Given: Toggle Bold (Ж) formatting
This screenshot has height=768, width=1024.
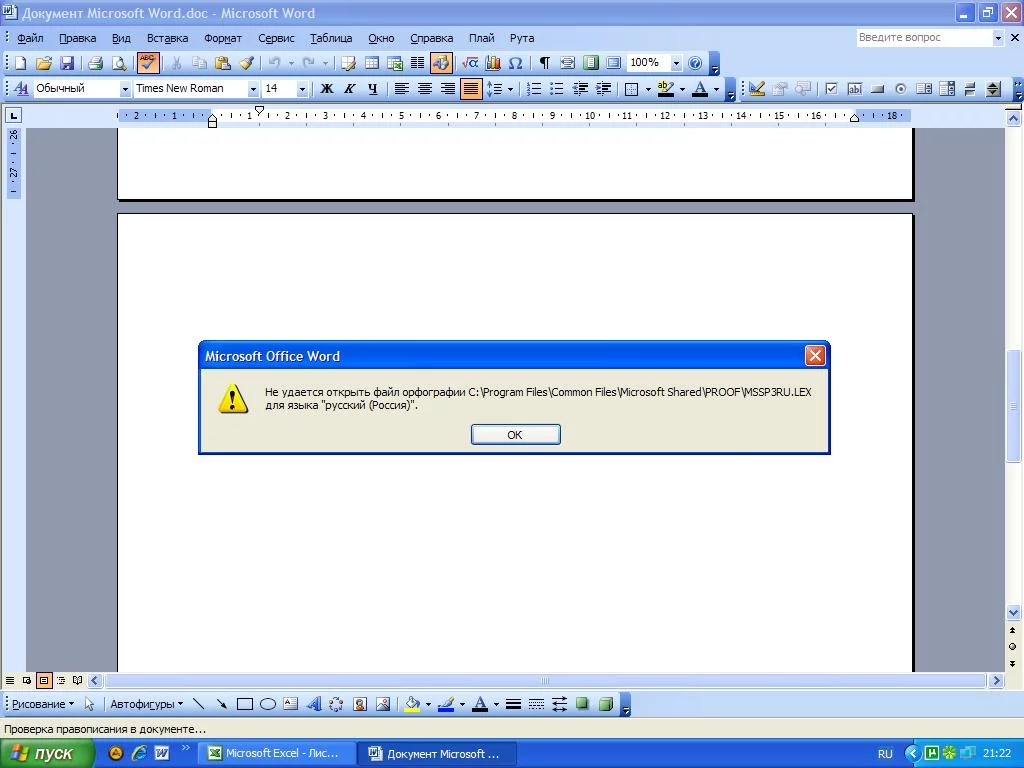Looking at the screenshot, I should [327, 89].
